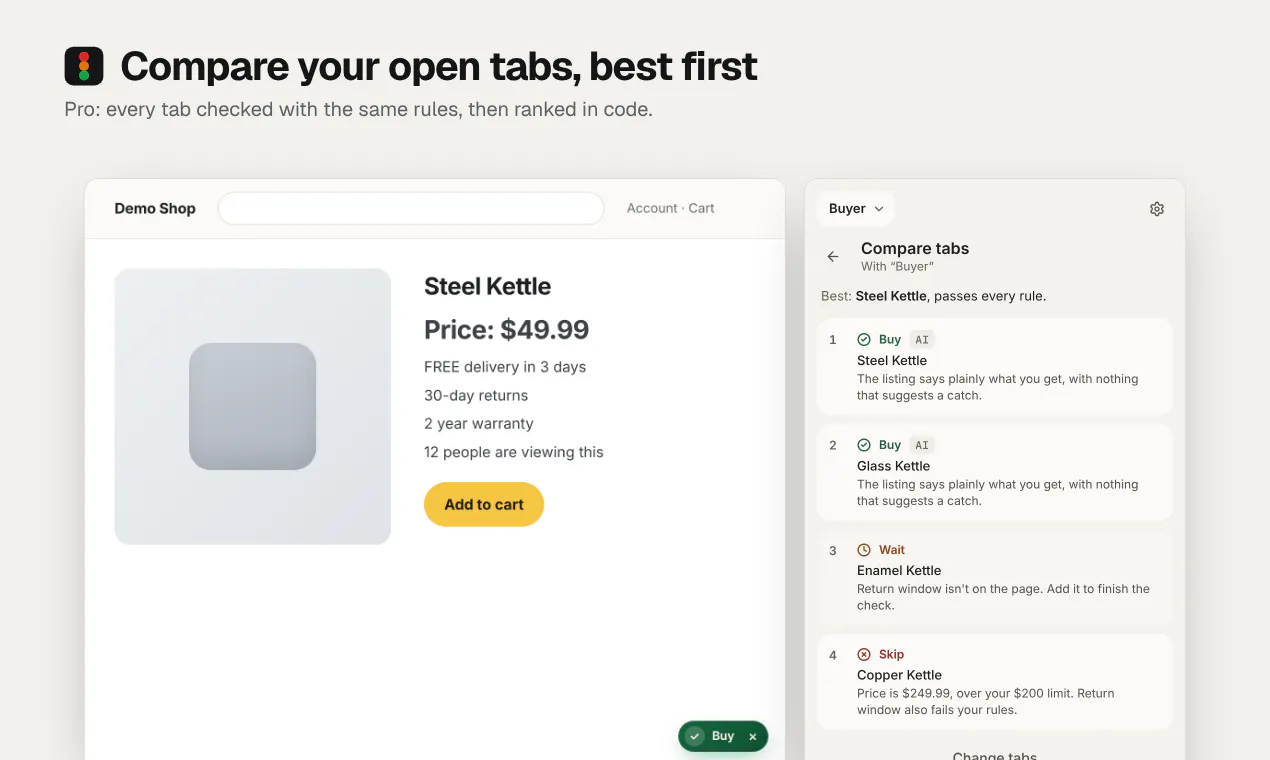This screenshot has height=760, width=1270.
Task: Click rank number 3 beside Enamel Kettle
Action: tap(833, 550)
